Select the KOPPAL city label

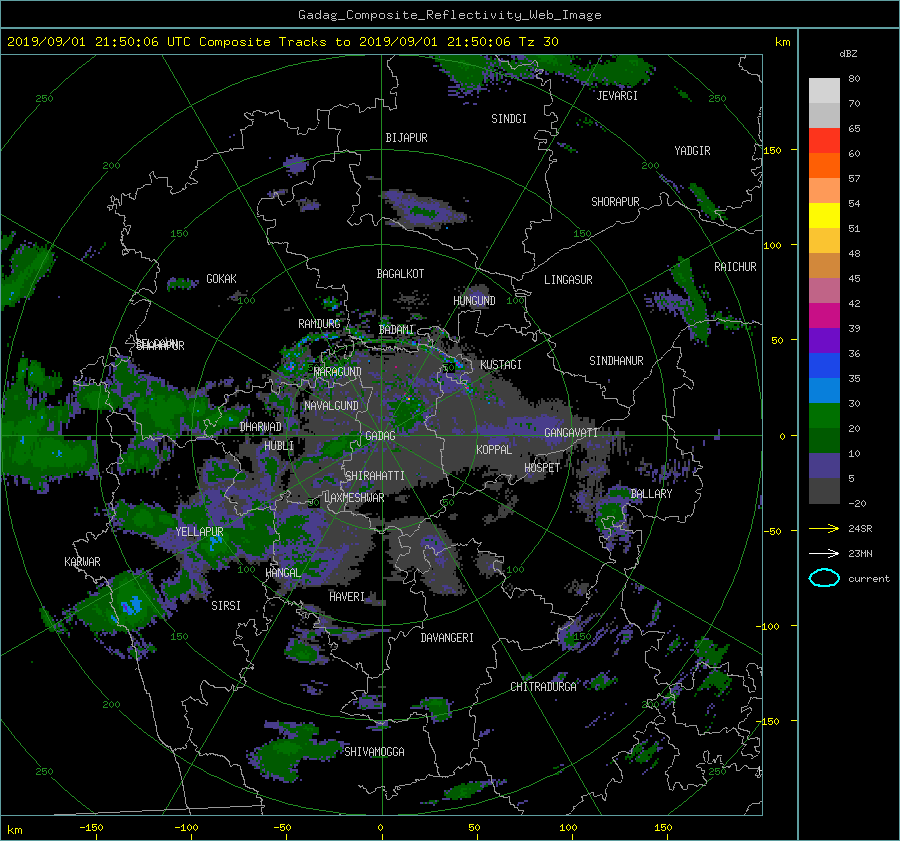point(494,449)
